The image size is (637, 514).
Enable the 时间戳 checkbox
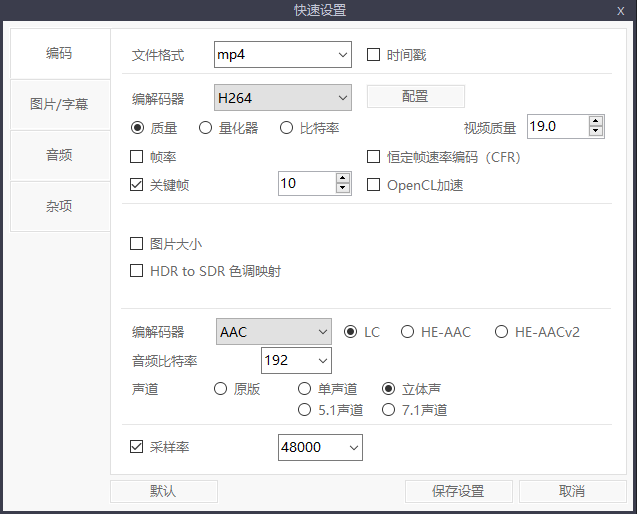point(374,55)
